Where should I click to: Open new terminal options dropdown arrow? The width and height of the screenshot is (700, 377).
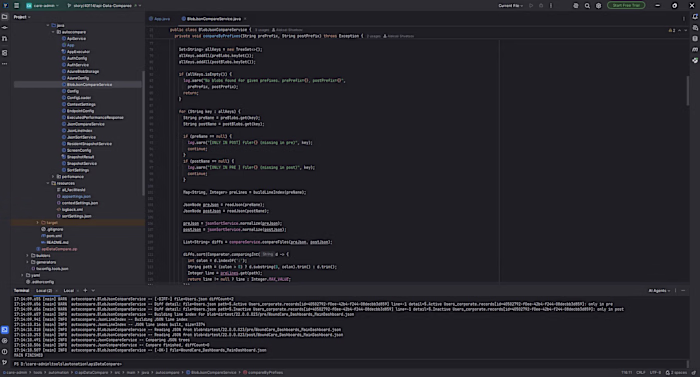(x=93, y=290)
